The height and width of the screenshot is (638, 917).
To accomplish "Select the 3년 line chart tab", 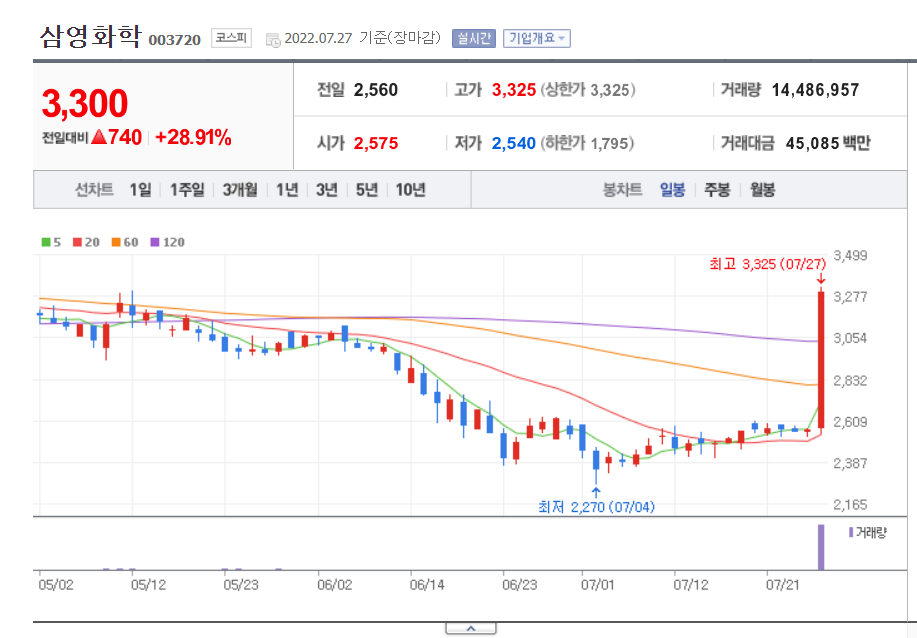I will [327, 189].
